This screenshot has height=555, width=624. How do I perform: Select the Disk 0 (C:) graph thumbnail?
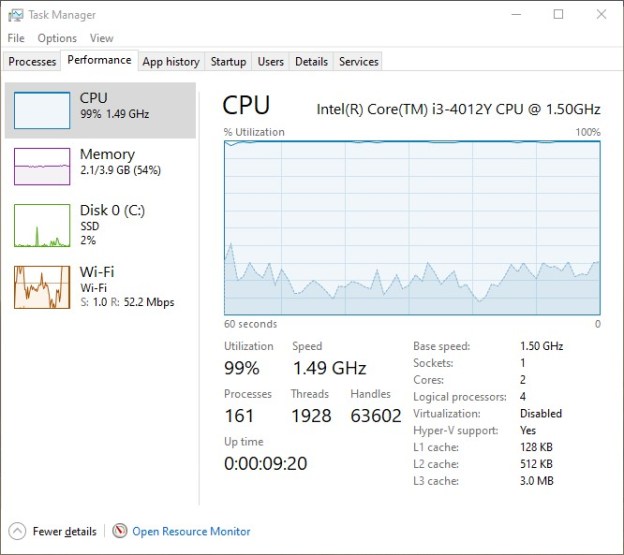pos(42,225)
